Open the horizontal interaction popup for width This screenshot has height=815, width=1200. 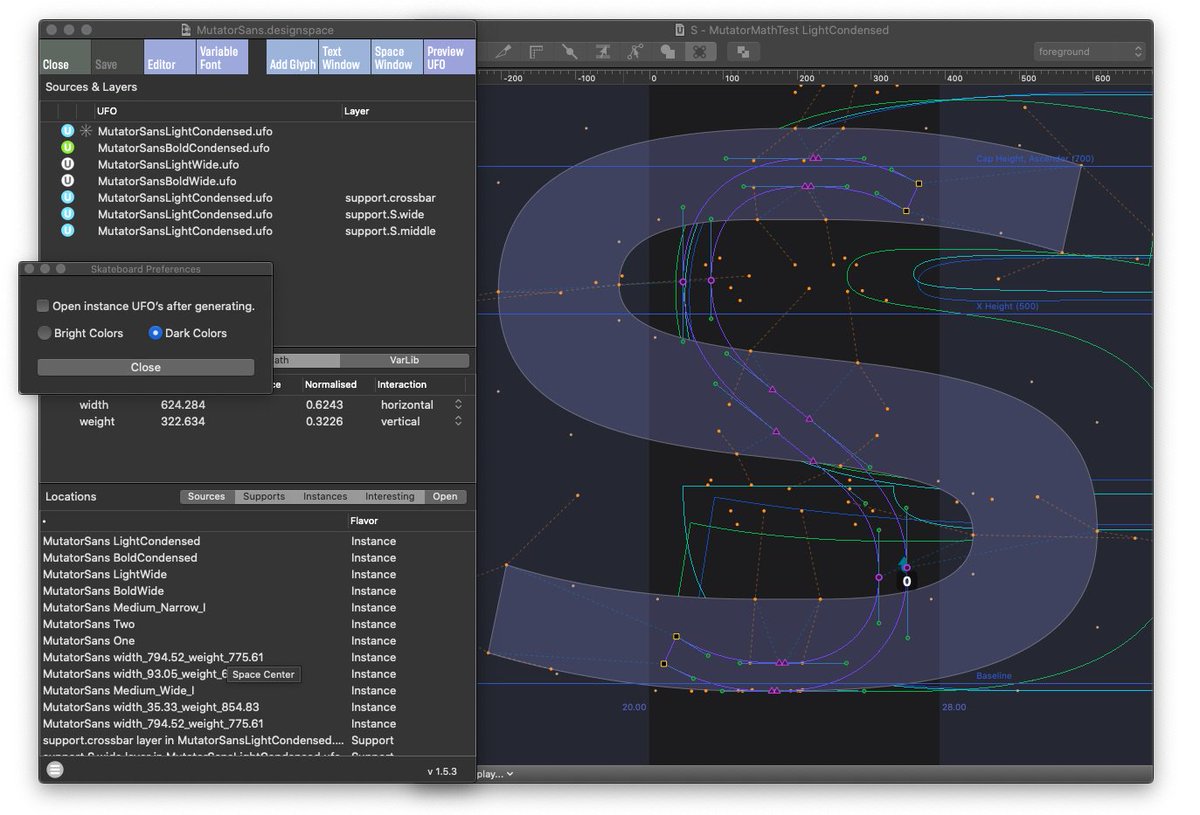[x=420, y=405]
